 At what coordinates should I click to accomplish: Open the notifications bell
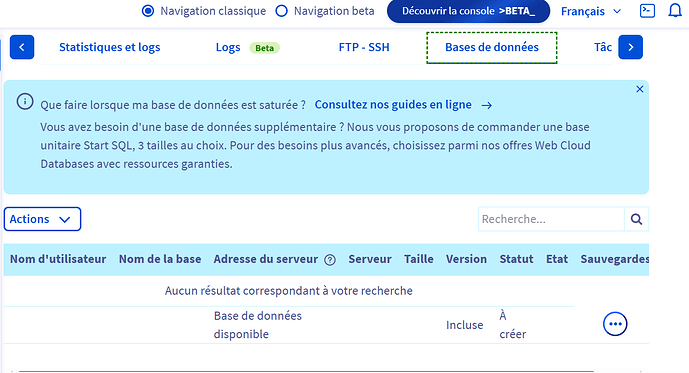(674, 11)
